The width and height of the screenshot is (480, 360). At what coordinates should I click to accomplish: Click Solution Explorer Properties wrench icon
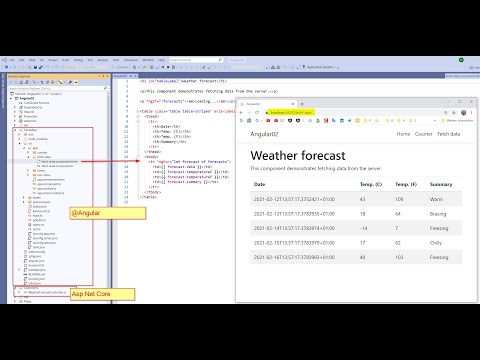(x=70, y=82)
